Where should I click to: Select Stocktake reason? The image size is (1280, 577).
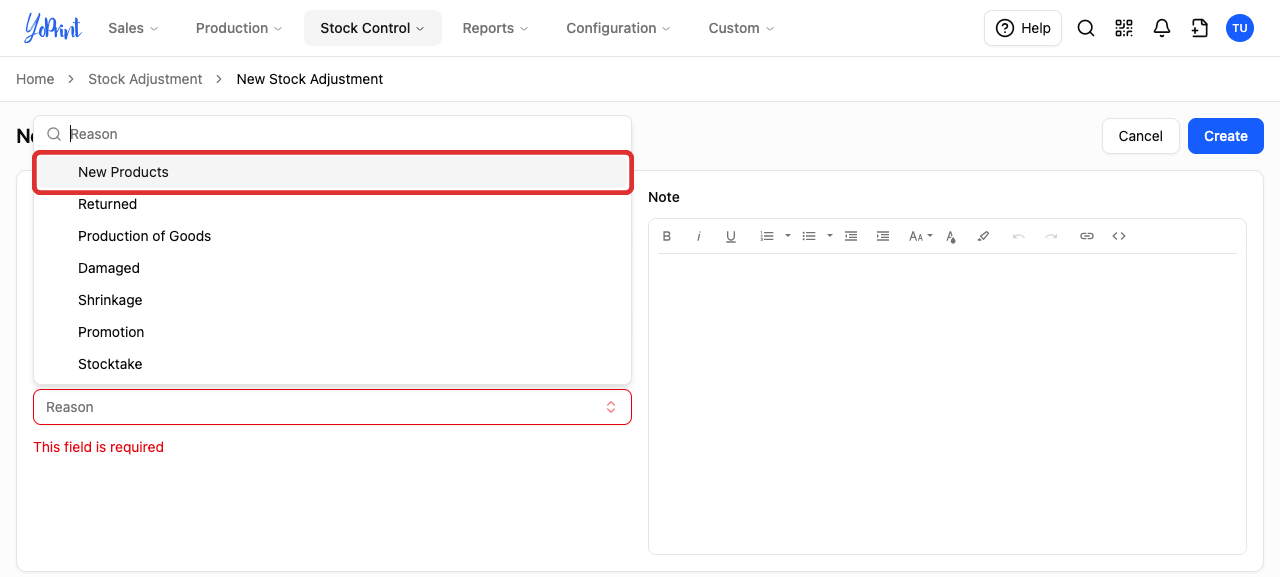tap(332, 364)
